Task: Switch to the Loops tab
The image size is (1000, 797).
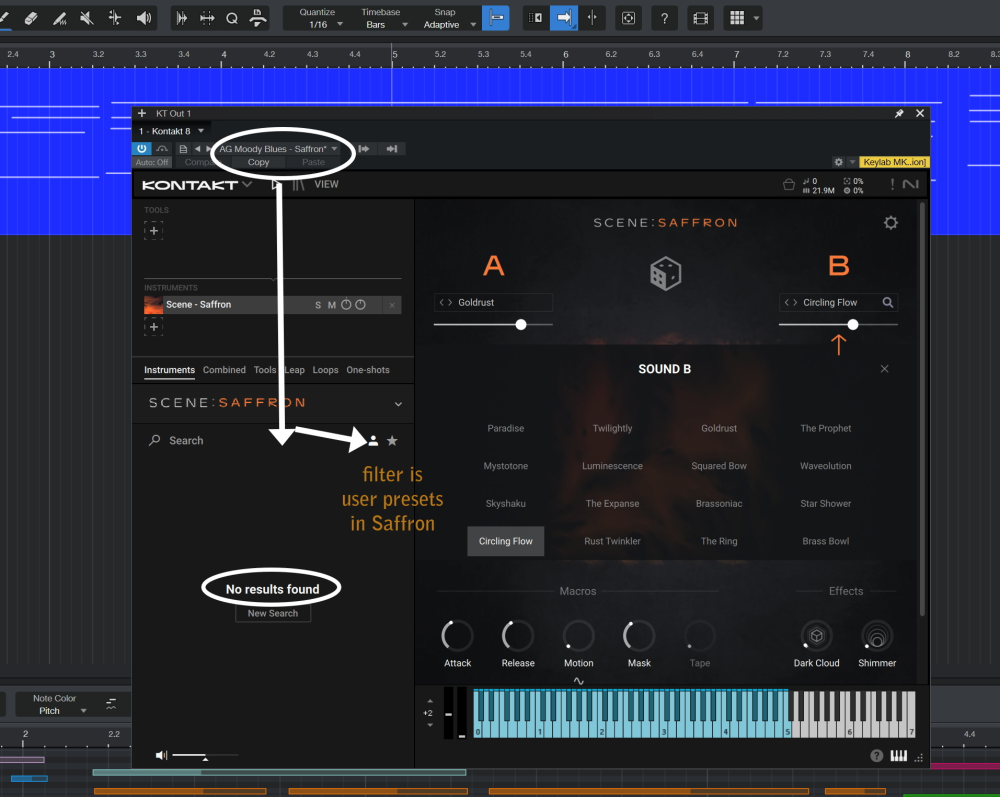Action: pyautogui.click(x=325, y=370)
